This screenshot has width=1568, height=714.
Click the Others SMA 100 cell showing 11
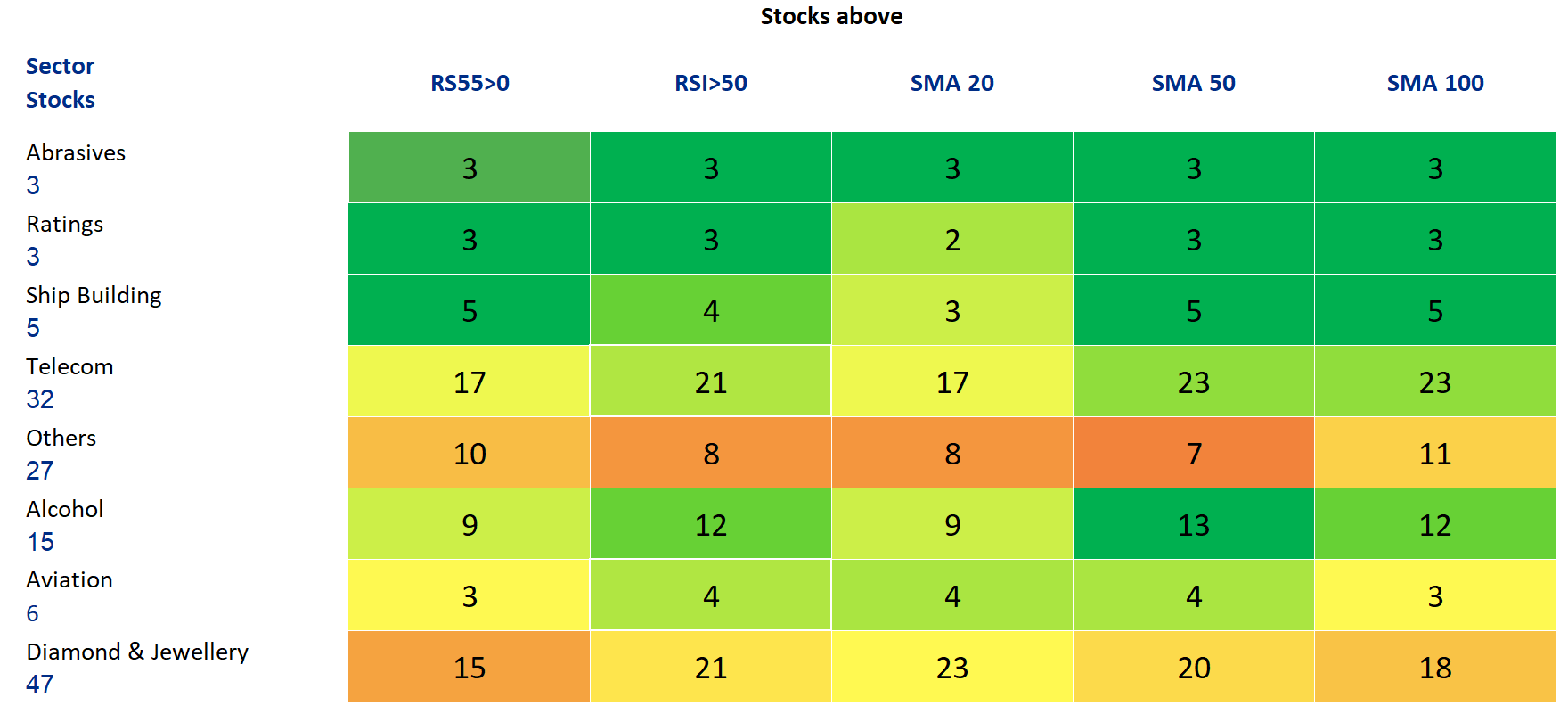1434,453
